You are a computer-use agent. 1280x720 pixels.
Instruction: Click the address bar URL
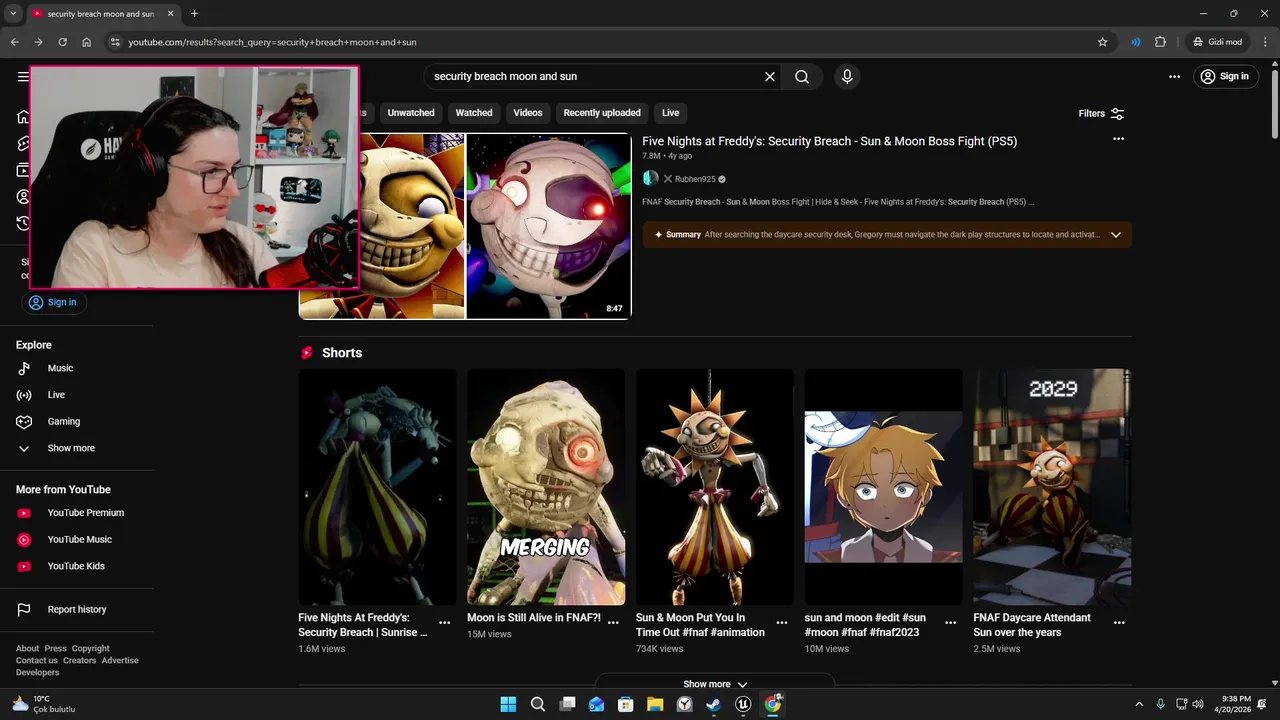[272, 42]
